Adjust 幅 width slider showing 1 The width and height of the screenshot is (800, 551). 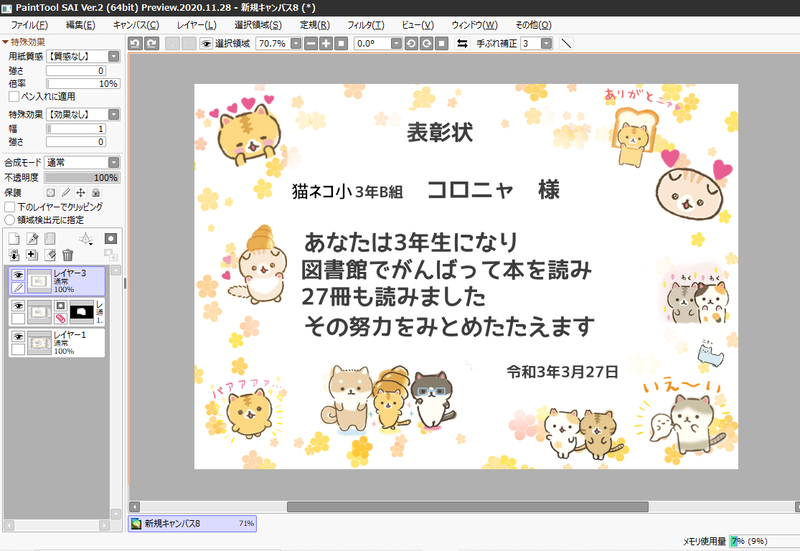(76, 129)
